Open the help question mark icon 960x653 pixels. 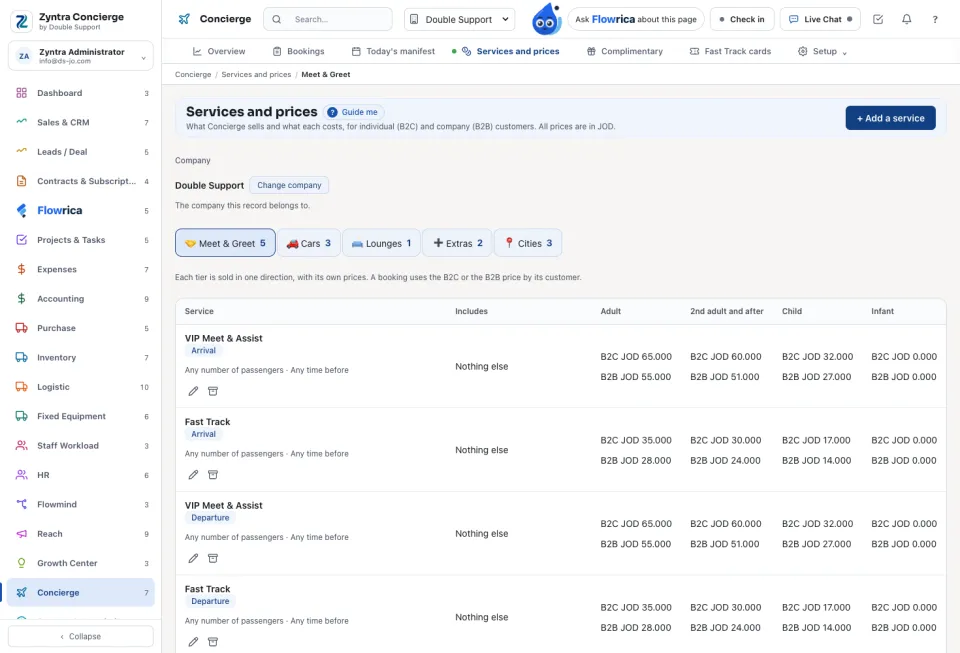click(x=935, y=20)
